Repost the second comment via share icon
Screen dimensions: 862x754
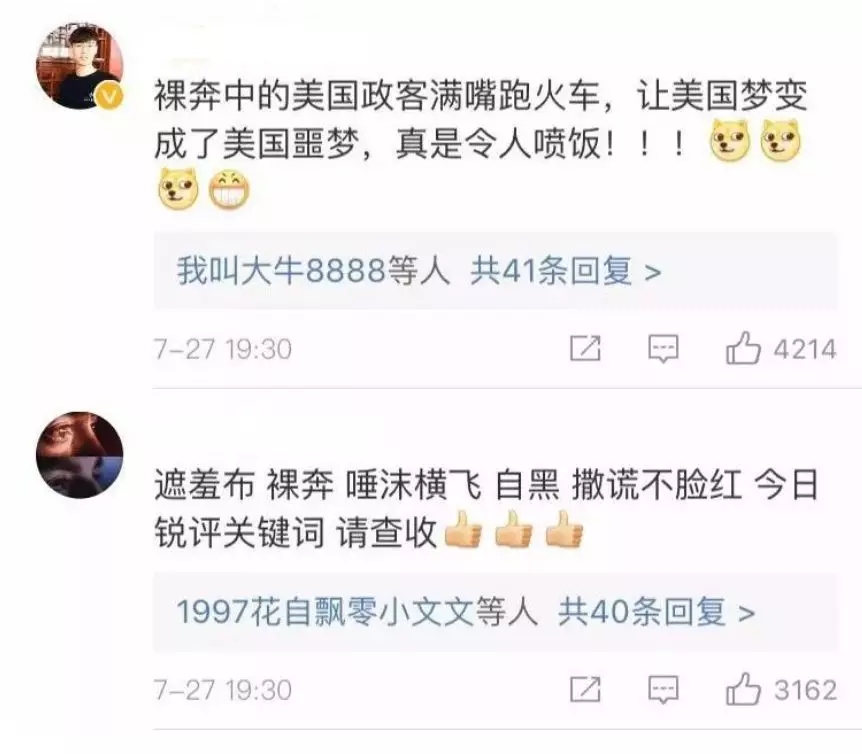coord(585,689)
